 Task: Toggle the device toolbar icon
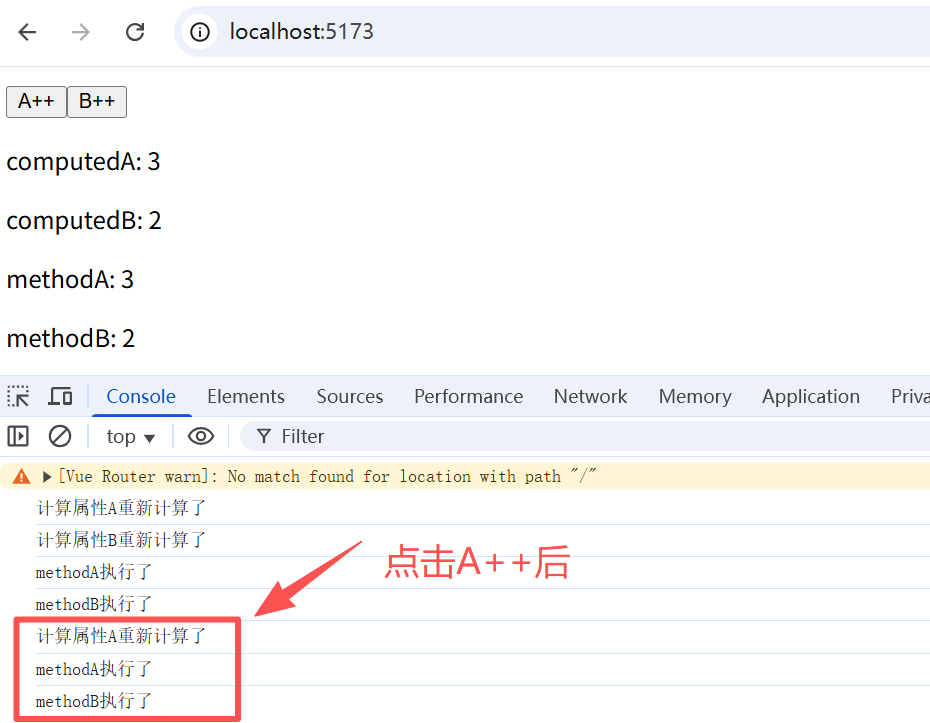click(60, 396)
